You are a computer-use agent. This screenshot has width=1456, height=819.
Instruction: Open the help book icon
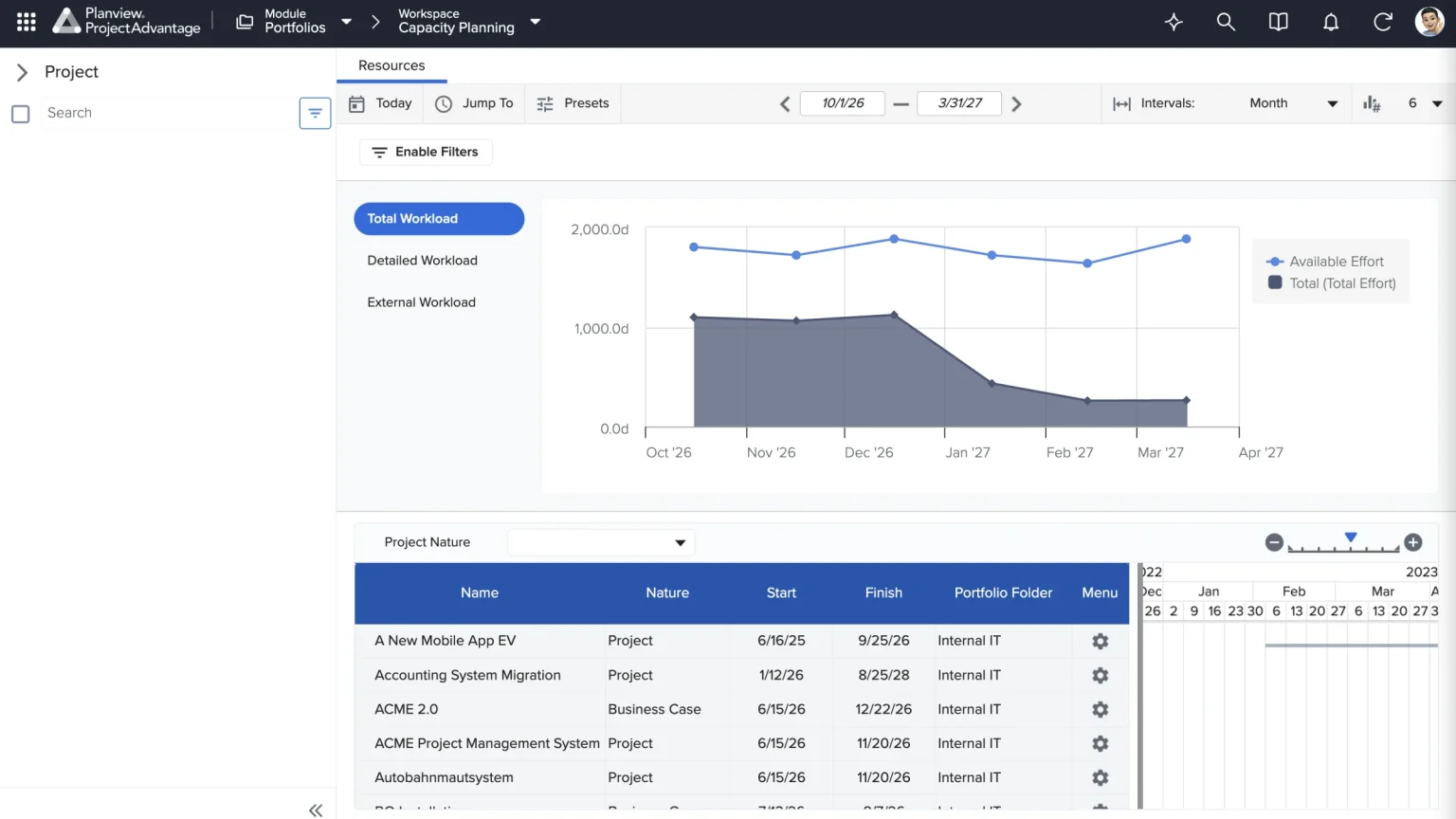[1278, 22]
